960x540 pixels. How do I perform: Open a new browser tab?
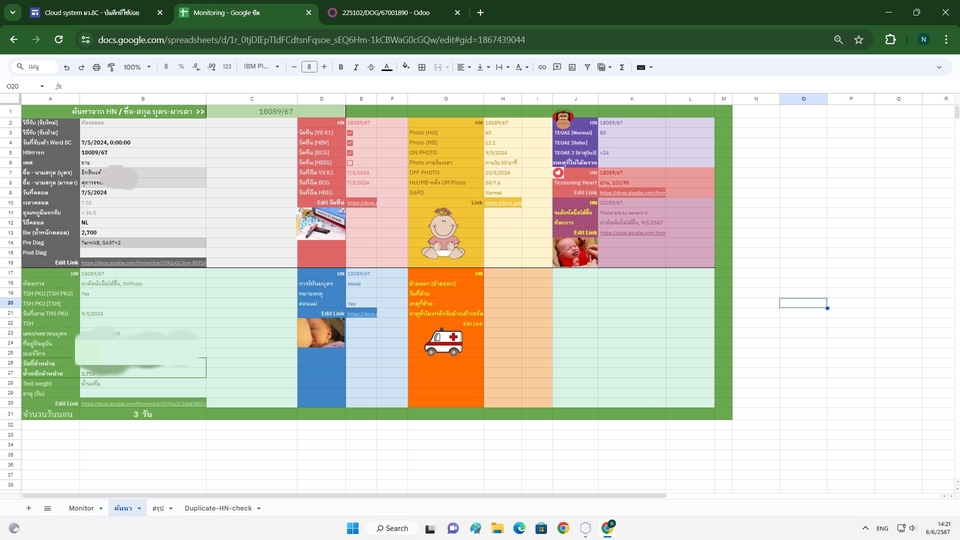point(480,12)
